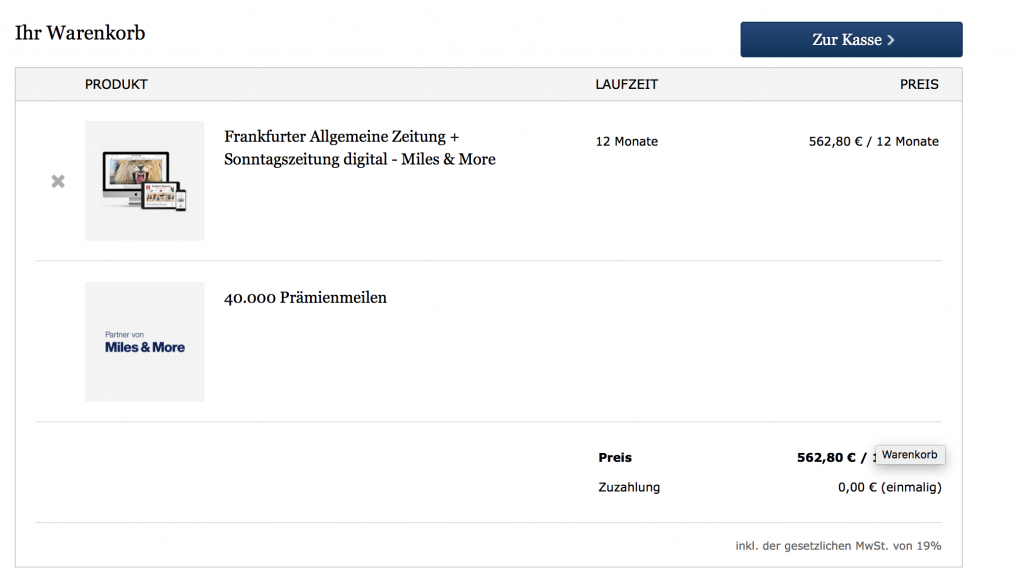Click the MwSt. 19% tax note

(838, 546)
